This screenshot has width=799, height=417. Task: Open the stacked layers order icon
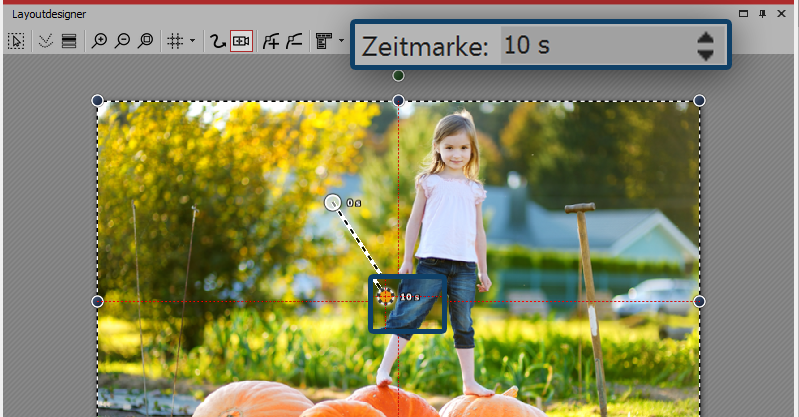(69, 41)
